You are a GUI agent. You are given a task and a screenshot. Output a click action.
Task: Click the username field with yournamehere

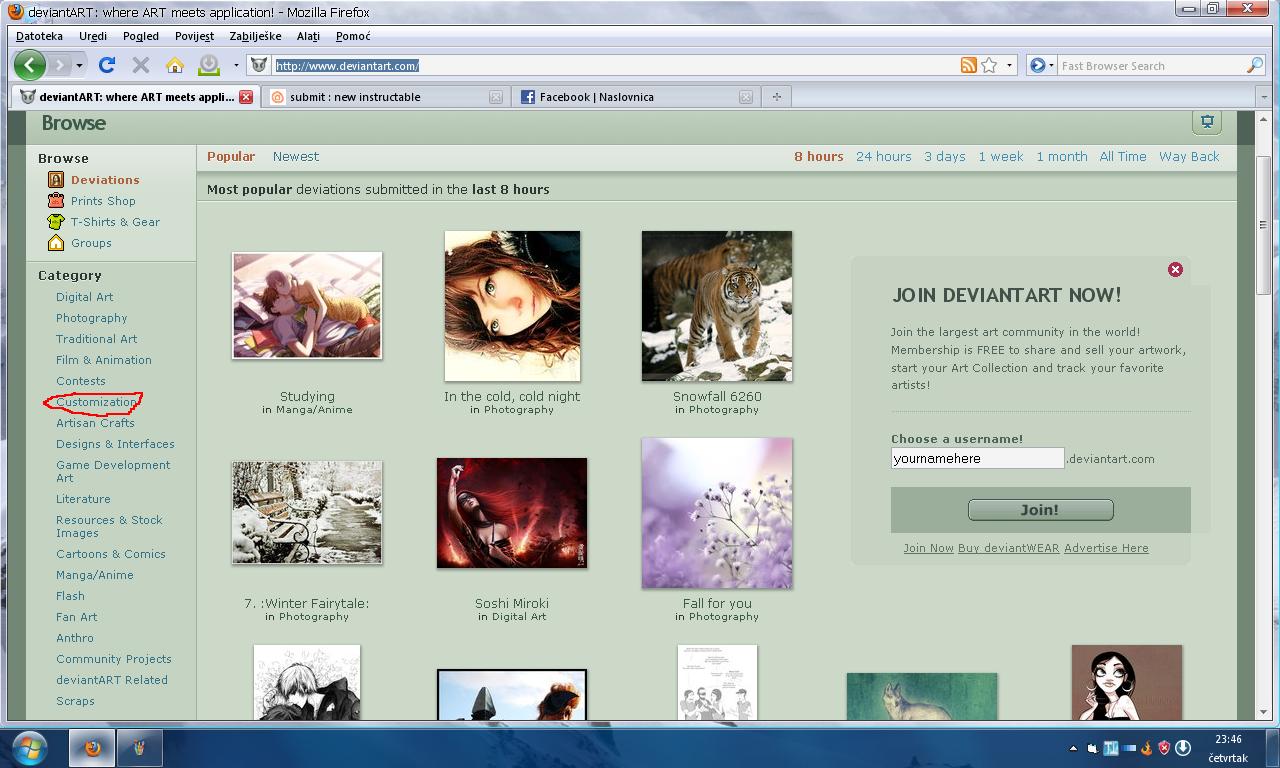point(977,458)
